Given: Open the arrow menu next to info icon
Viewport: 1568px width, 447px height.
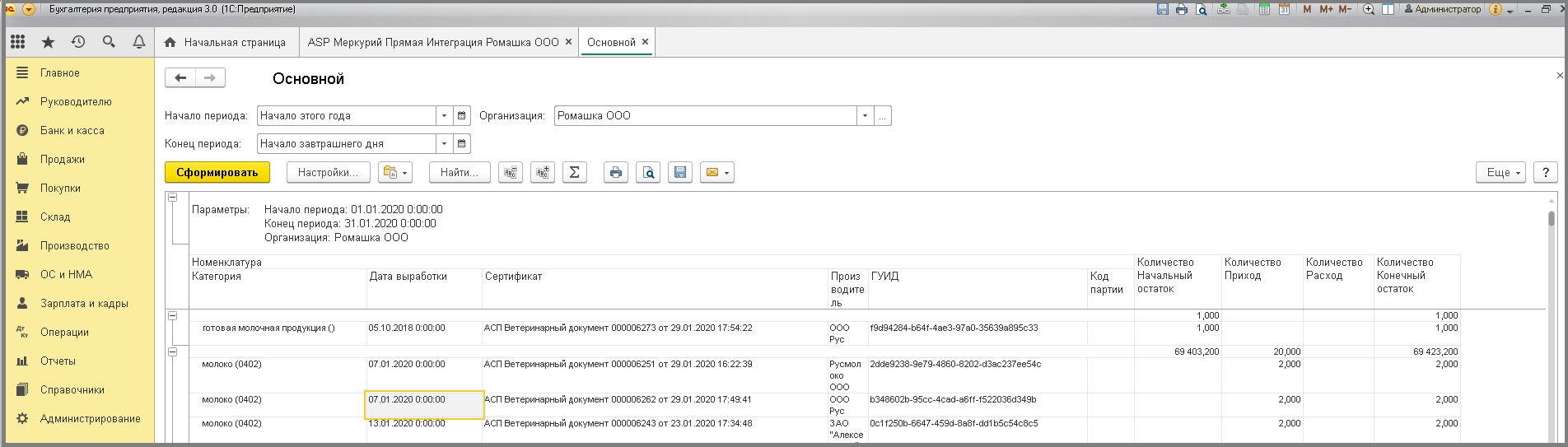Looking at the screenshot, I should click(x=1510, y=10).
